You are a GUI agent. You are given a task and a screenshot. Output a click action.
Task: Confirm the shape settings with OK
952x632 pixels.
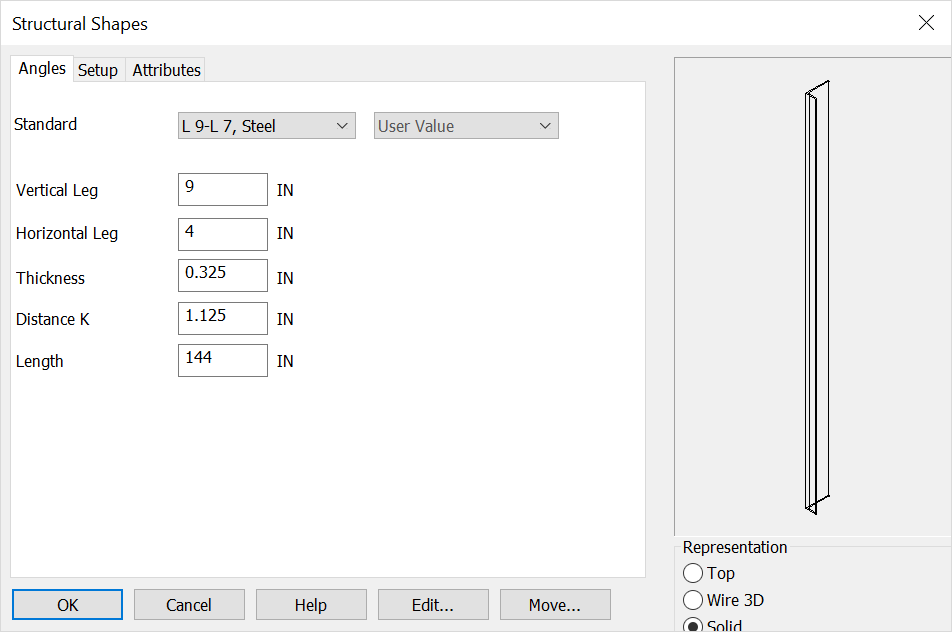coord(67,604)
